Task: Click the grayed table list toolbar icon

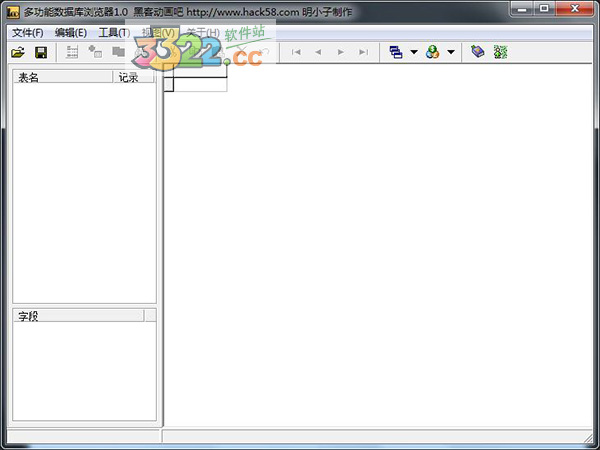Action: (72, 51)
